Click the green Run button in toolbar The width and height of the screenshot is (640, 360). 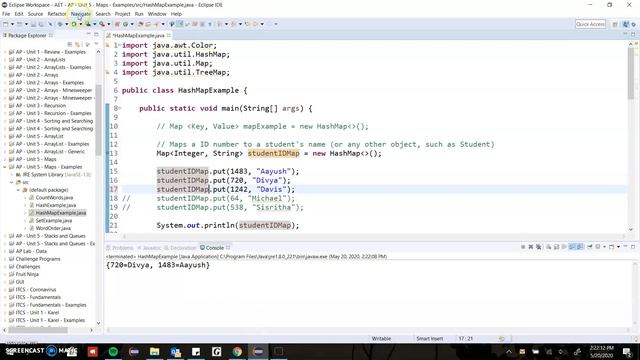[74, 24]
